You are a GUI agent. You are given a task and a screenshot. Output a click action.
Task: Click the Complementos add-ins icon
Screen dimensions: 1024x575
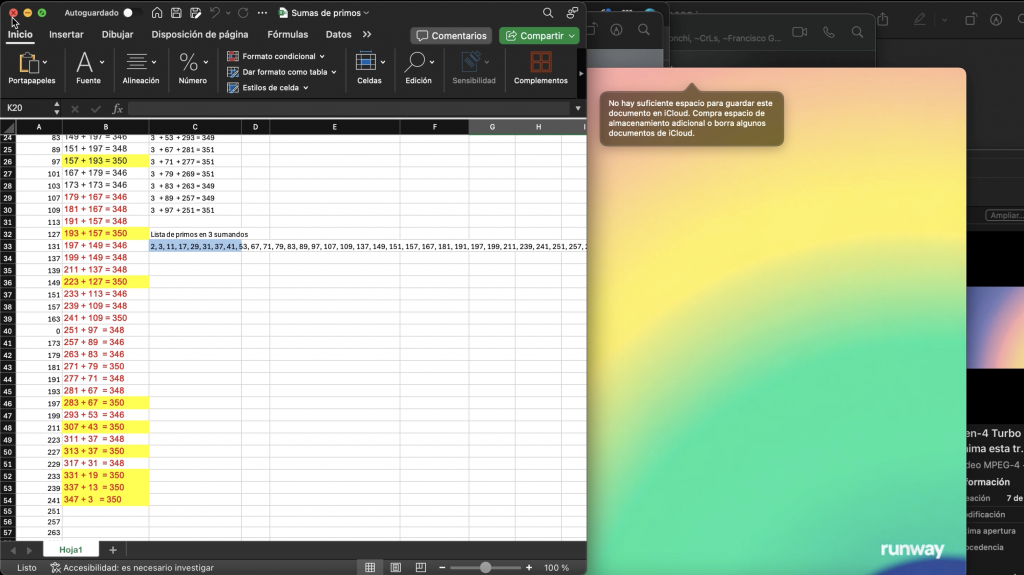(x=540, y=68)
